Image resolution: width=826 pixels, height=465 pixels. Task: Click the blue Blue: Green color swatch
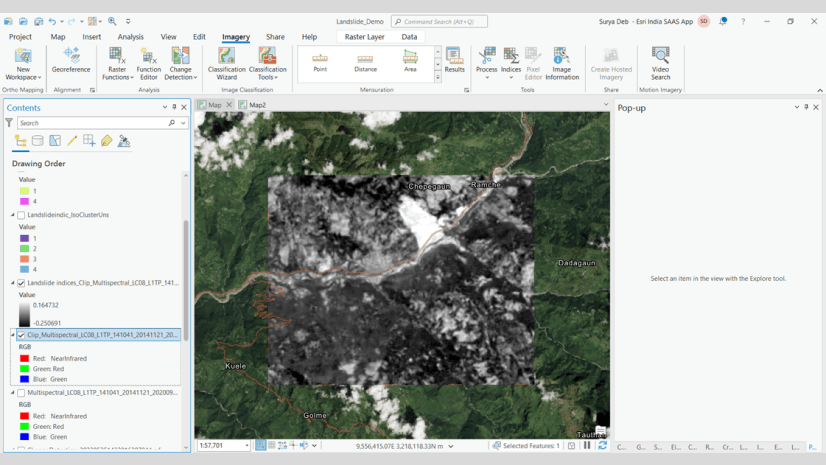24,380
